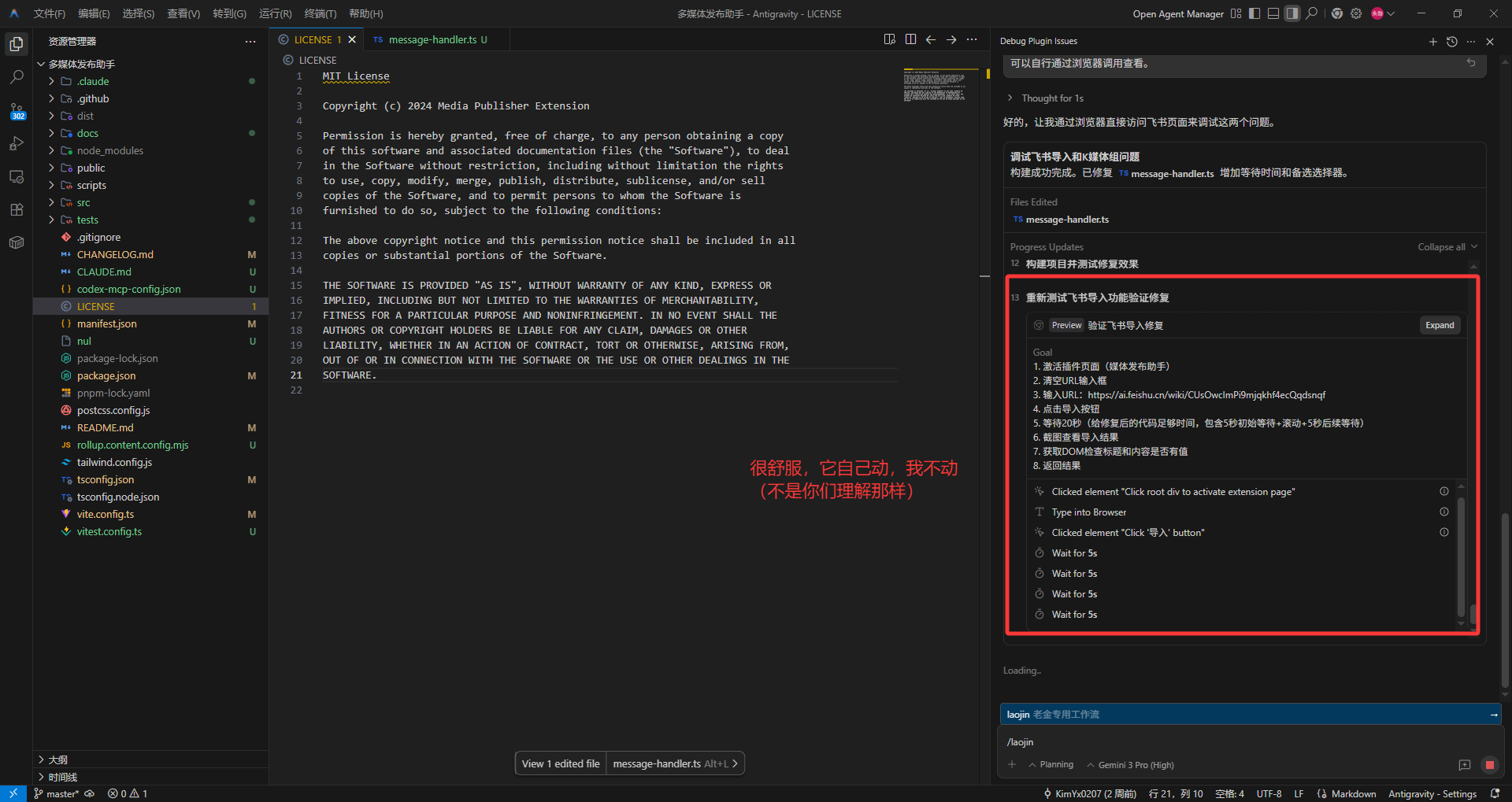Click View 1 edited file button
Image resolution: width=1512 pixels, height=802 pixels.
(x=561, y=763)
